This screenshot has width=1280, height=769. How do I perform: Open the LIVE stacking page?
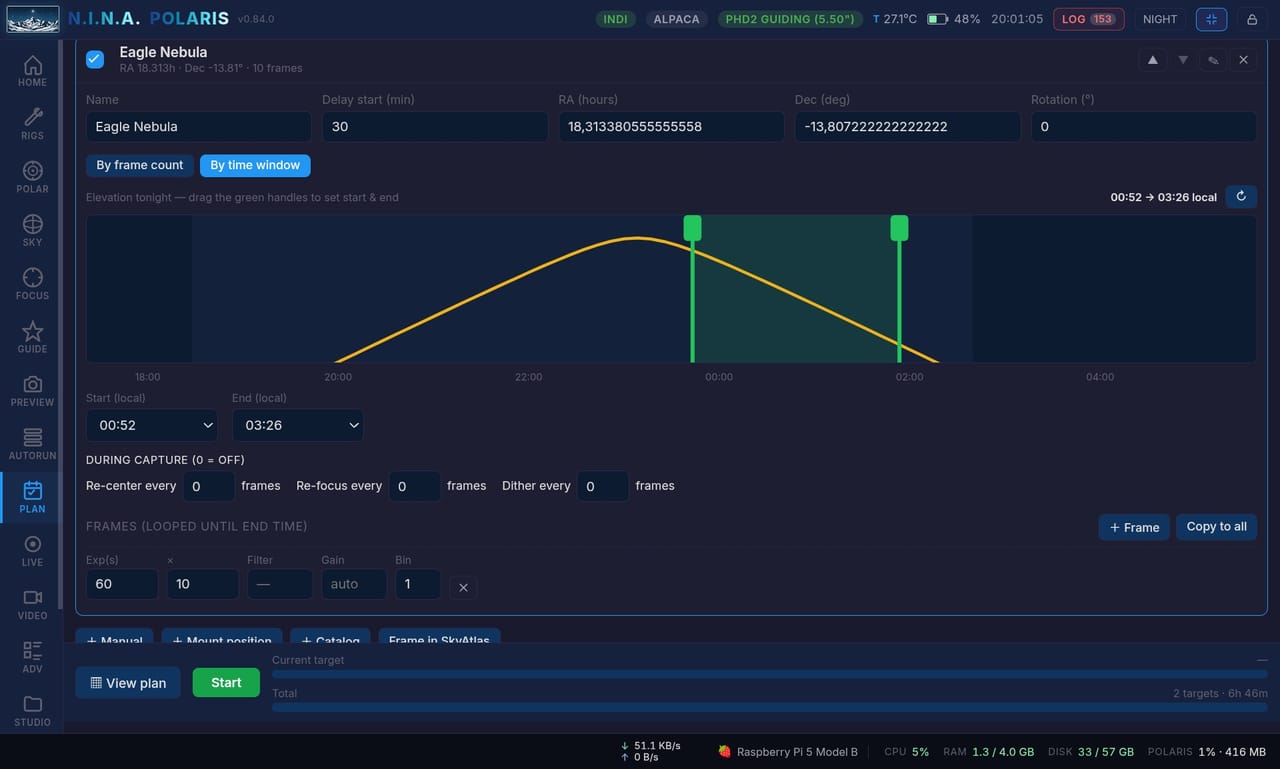pyautogui.click(x=32, y=551)
